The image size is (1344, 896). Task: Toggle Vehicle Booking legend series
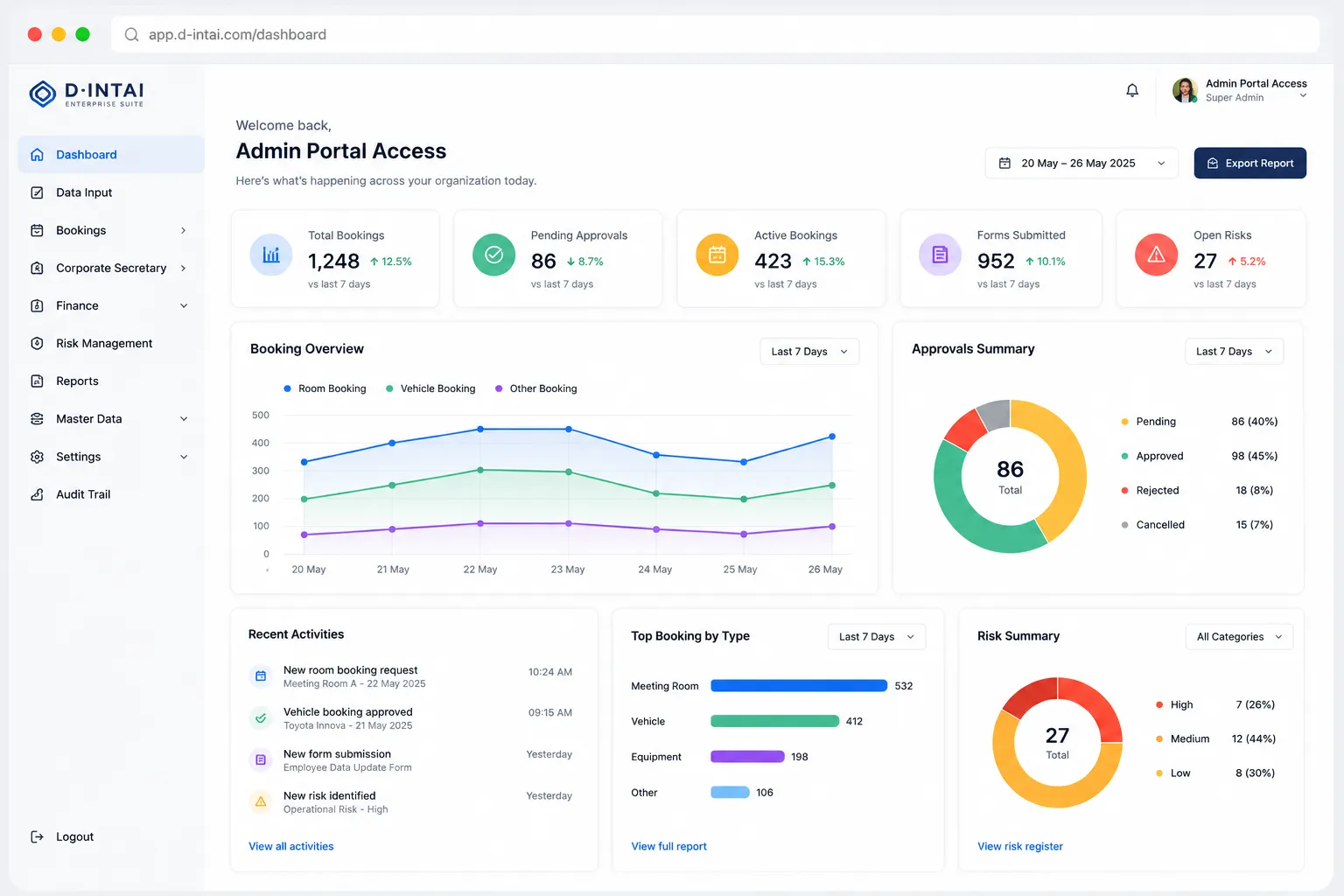(x=430, y=388)
